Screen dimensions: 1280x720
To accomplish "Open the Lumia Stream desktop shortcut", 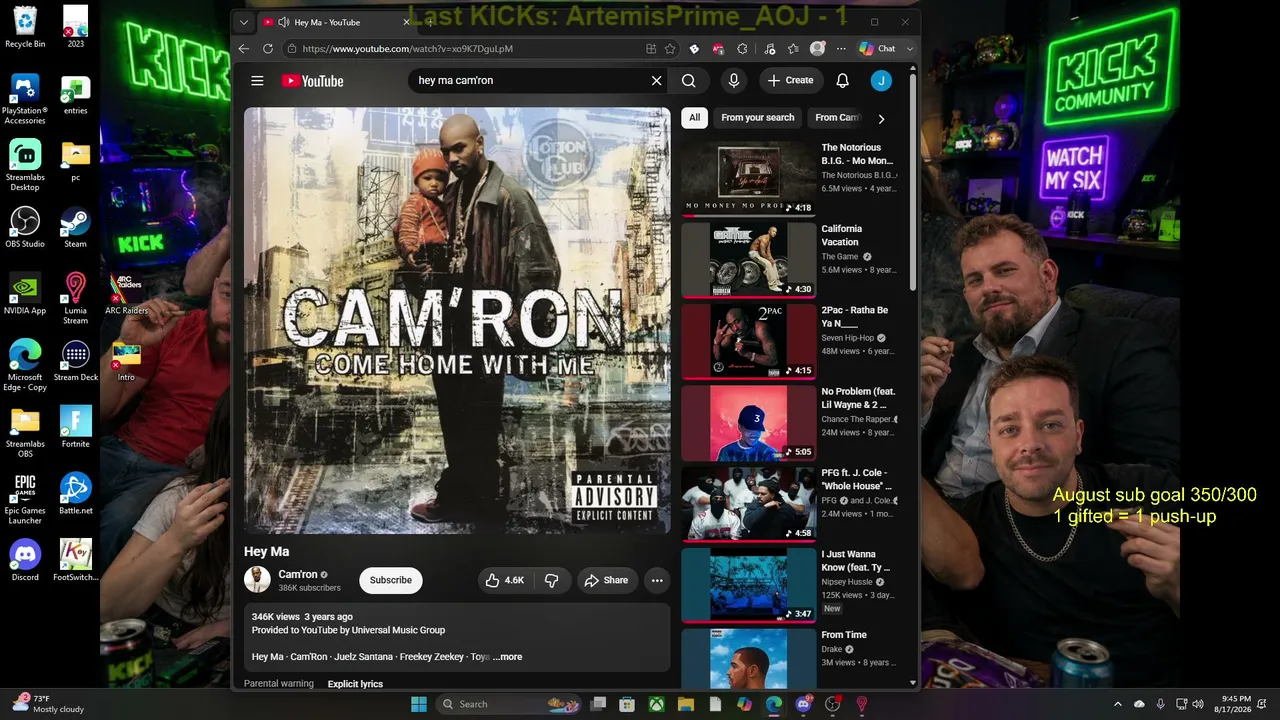I will point(75,299).
